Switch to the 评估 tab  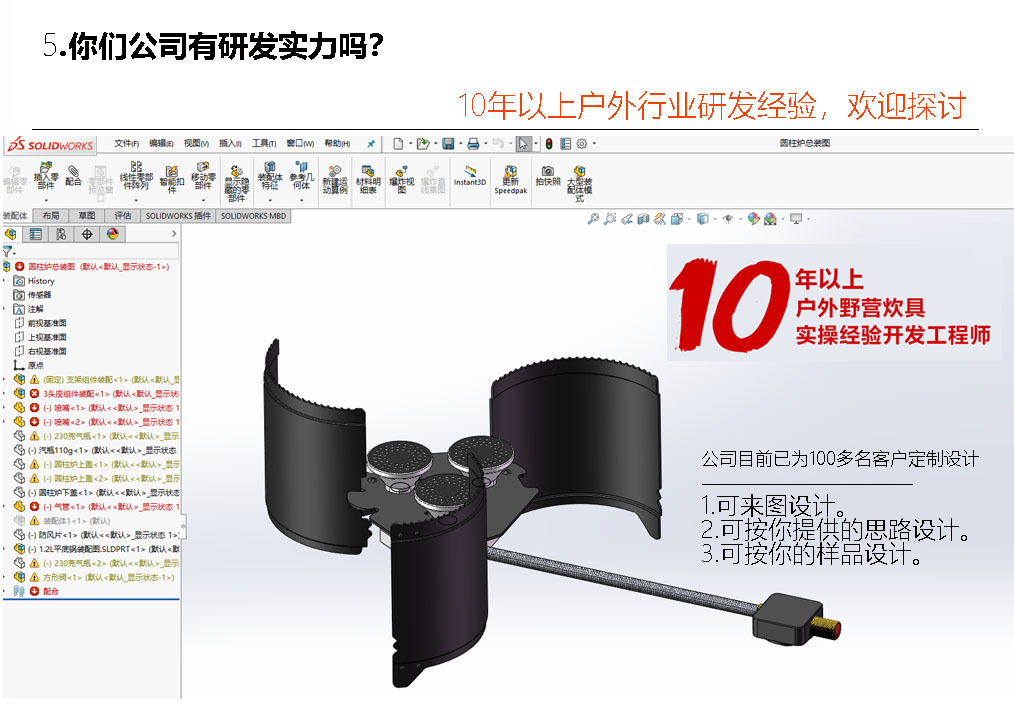coord(123,216)
